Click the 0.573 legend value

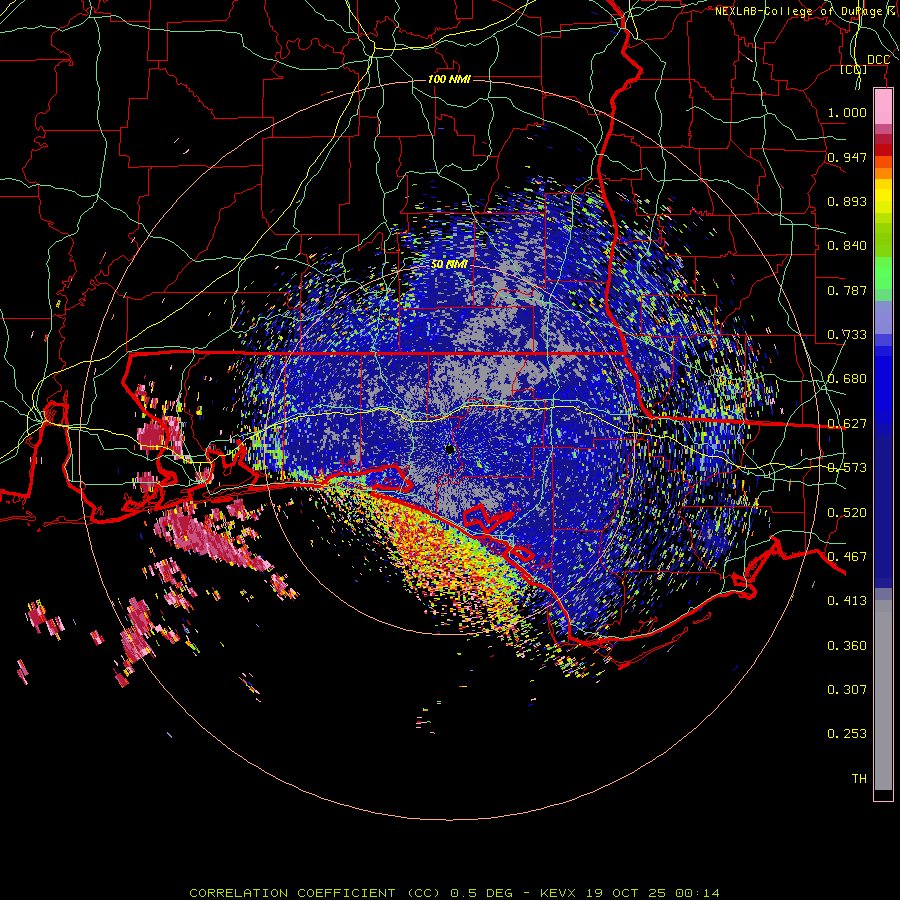(847, 467)
